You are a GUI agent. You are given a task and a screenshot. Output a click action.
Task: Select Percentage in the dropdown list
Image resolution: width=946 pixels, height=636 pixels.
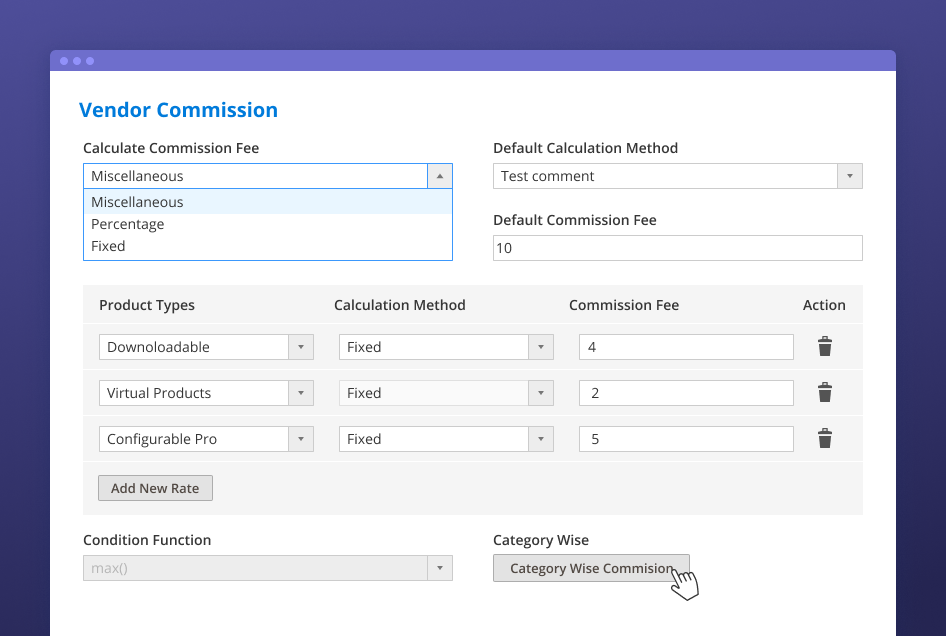(x=268, y=224)
